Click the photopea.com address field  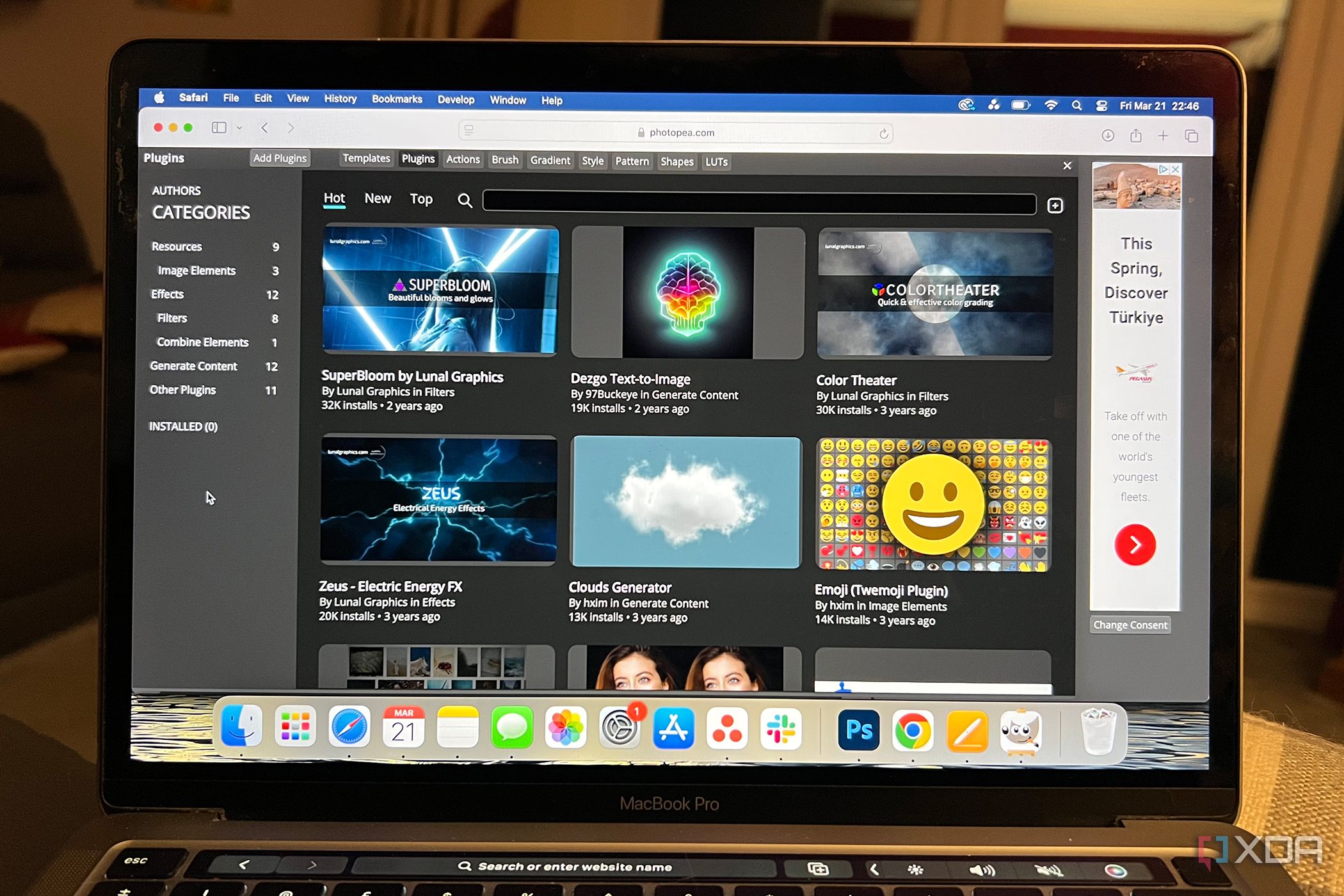[675, 132]
